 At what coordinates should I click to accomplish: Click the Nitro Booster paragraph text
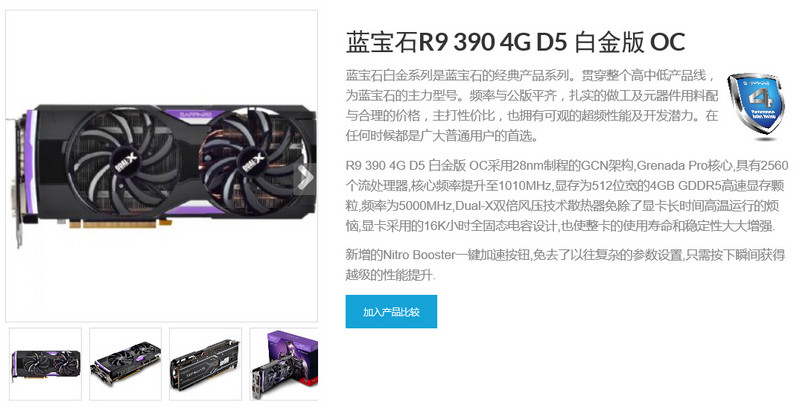click(x=565, y=265)
